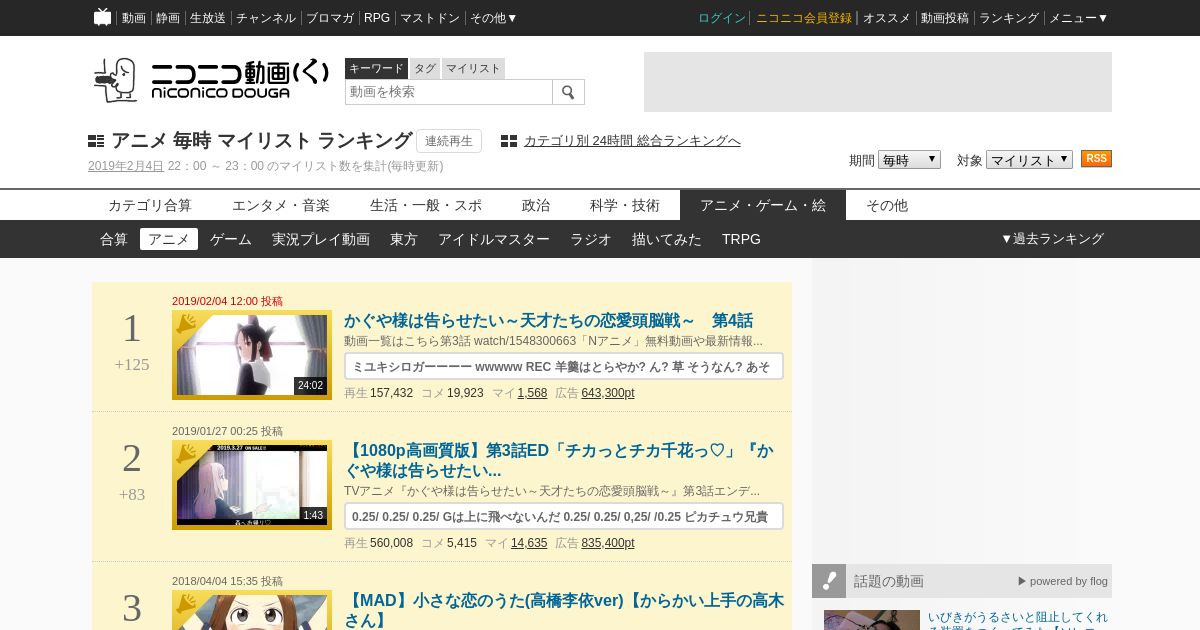Open the 生活・一般・スポ category tab
Viewport: 1200px width, 630px height.
click(x=426, y=205)
